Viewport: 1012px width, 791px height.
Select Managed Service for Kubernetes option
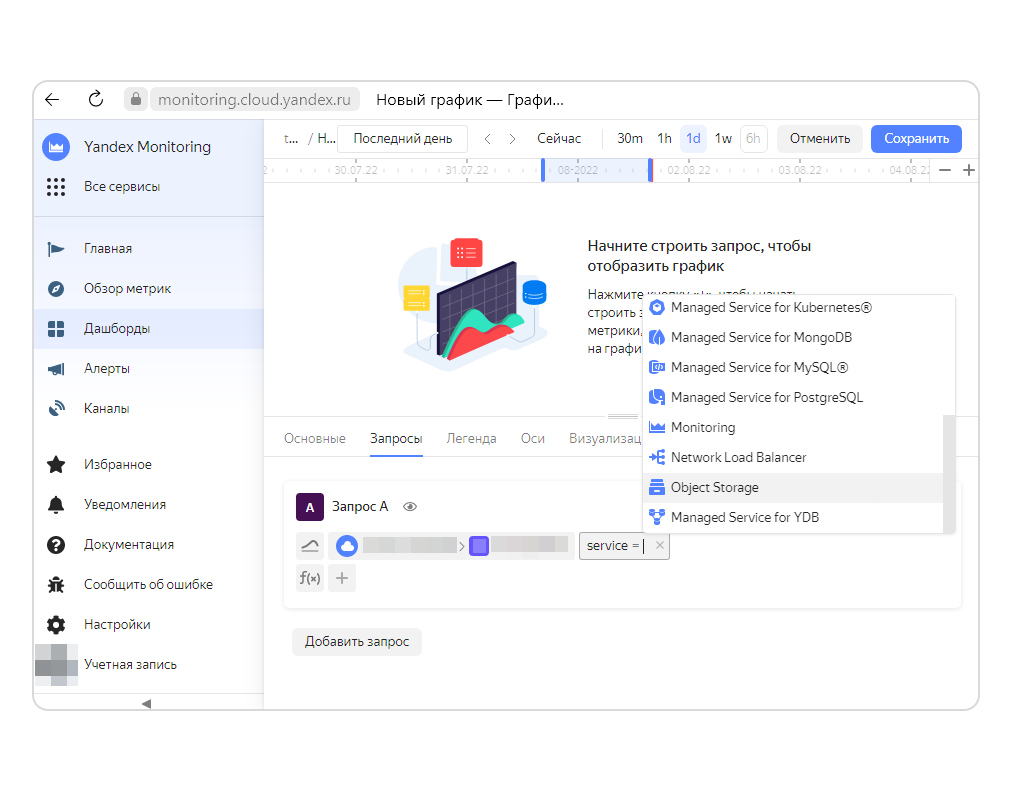[793, 308]
